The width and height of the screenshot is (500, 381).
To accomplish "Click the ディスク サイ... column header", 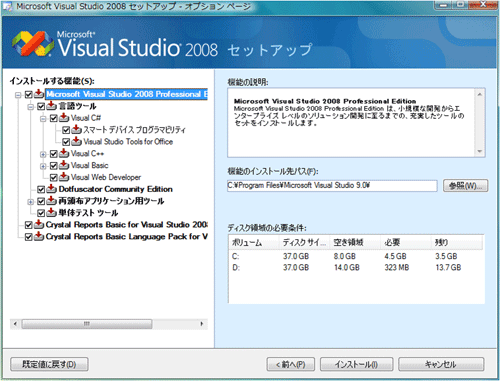I will click(304, 242).
